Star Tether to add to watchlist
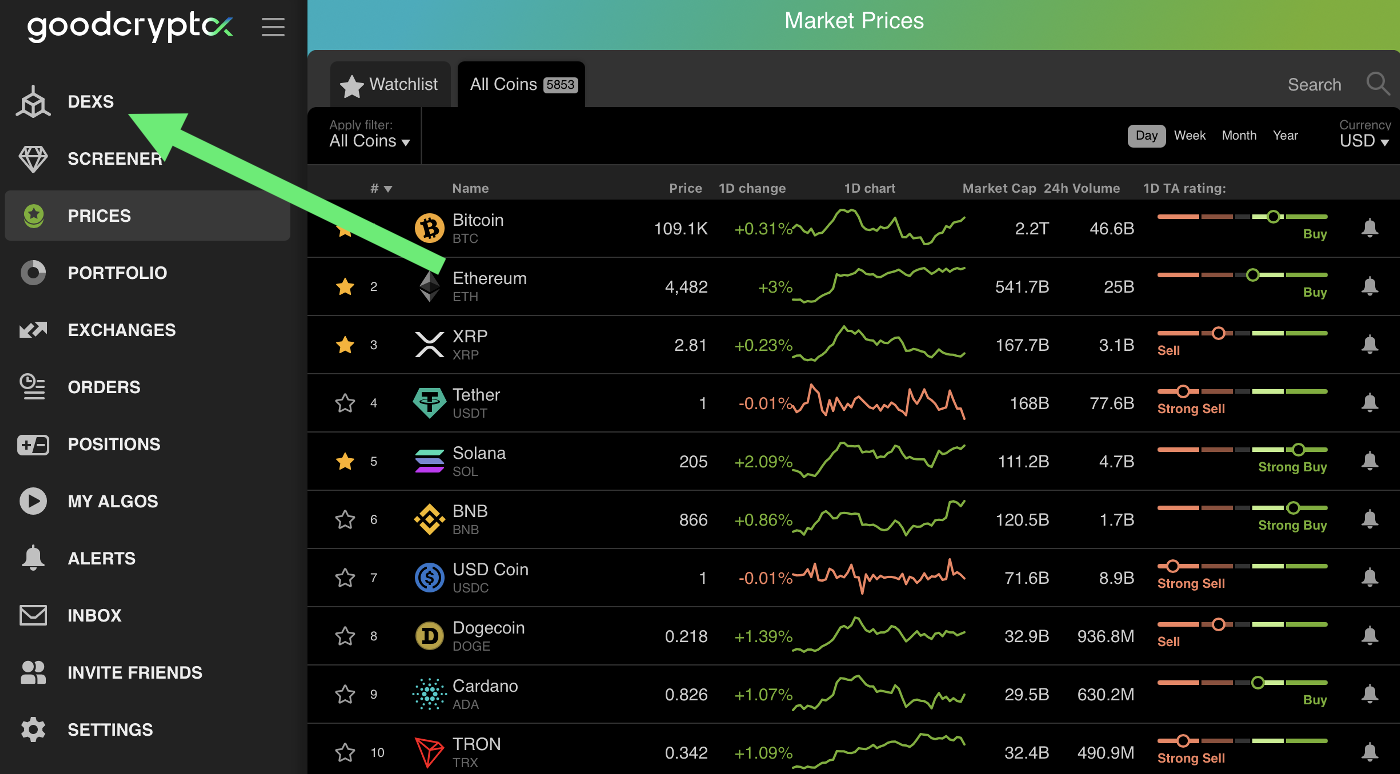Viewport: 1400px width, 774px height. (x=345, y=403)
